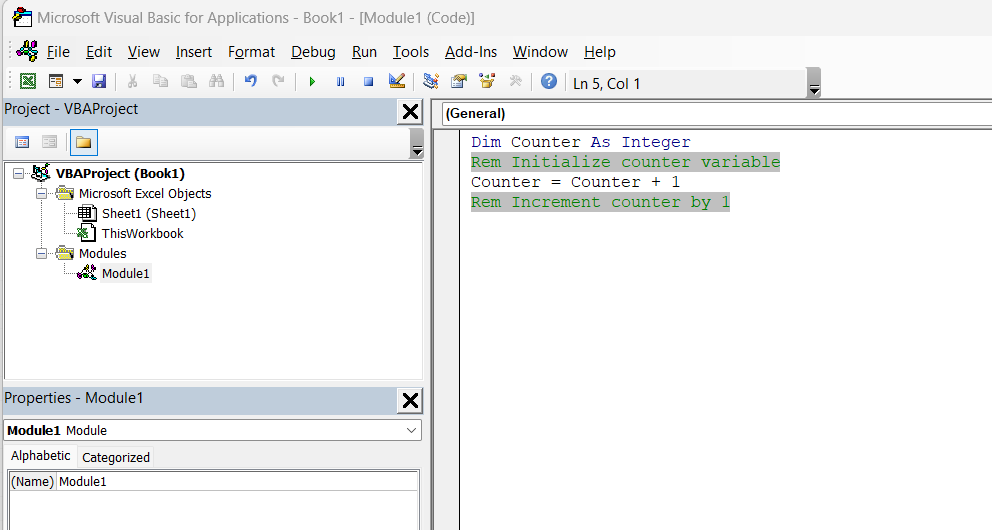Click the Break pause icon

point(340,82)
